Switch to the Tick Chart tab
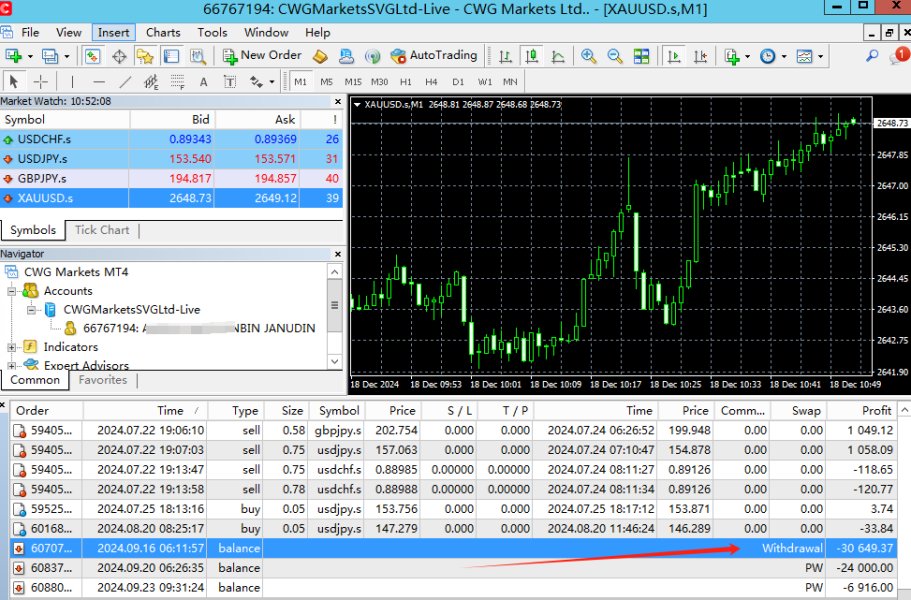Screen dimensions: 911x600 pyautogui.click(x=102, y=230)
